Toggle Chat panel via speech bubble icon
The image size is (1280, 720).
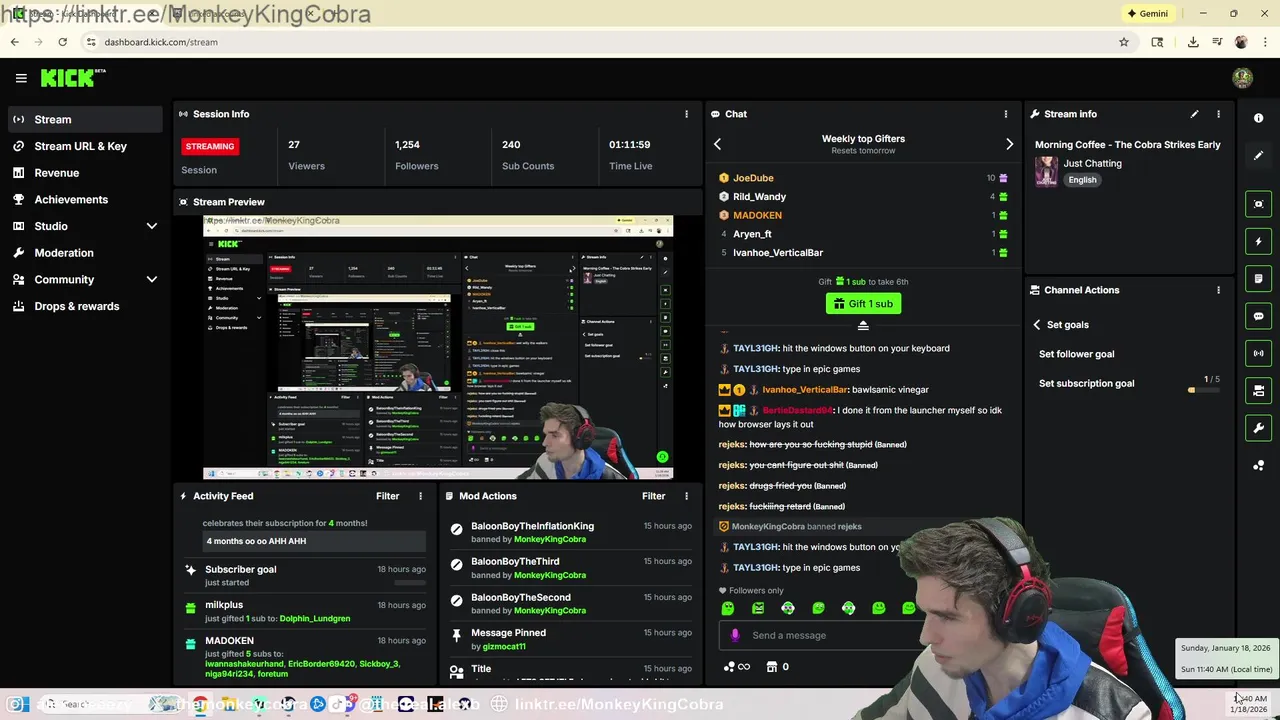[x=1259, y=316]
